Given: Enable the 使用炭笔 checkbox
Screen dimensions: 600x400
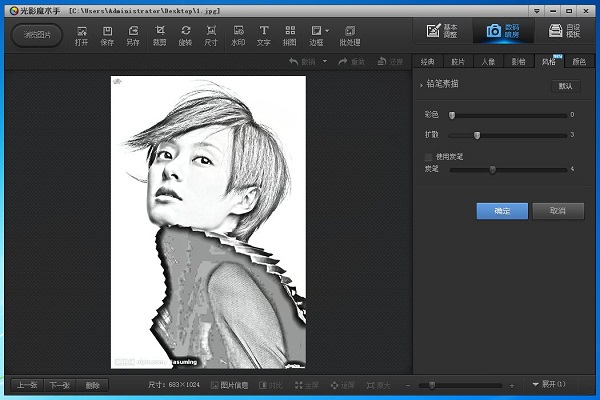Looking at the screenshot, I should click(x=429, y=157).
